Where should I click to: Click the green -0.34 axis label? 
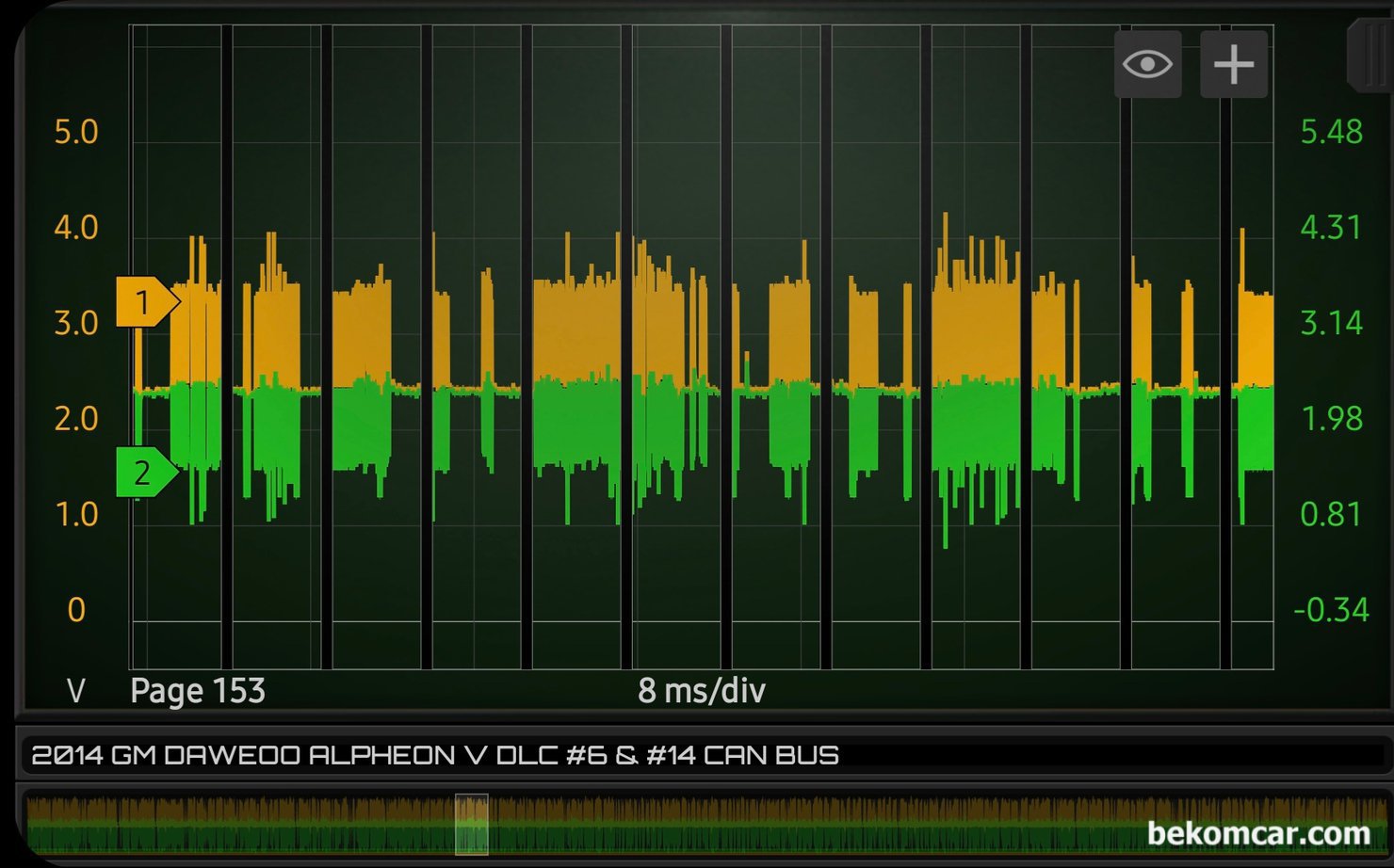click(x=1331, y=610)
